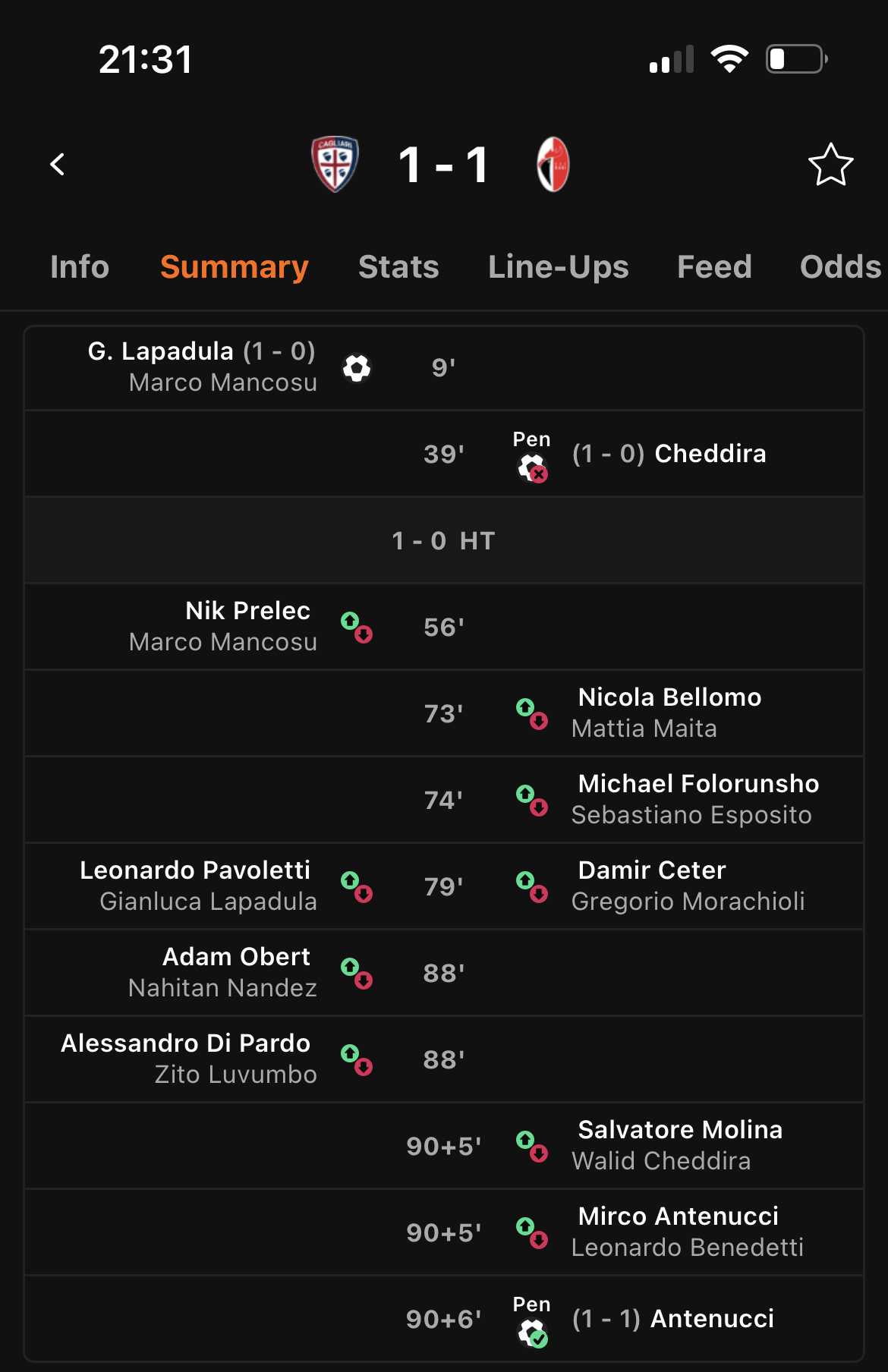Open Michael Folorunsho player details
The height and width of the screenshot is (1372, 888).
click(x=698, y=783)
